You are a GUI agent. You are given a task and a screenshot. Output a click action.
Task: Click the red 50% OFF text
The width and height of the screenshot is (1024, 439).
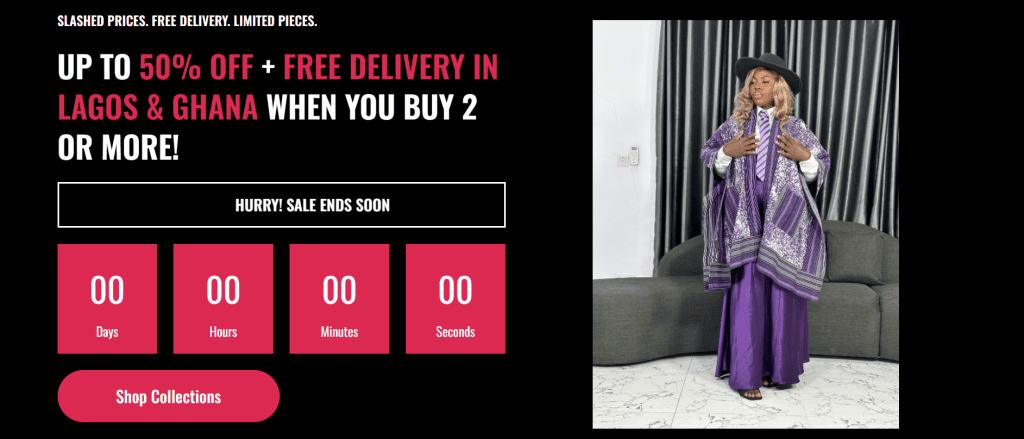click(x=197, y=67)
